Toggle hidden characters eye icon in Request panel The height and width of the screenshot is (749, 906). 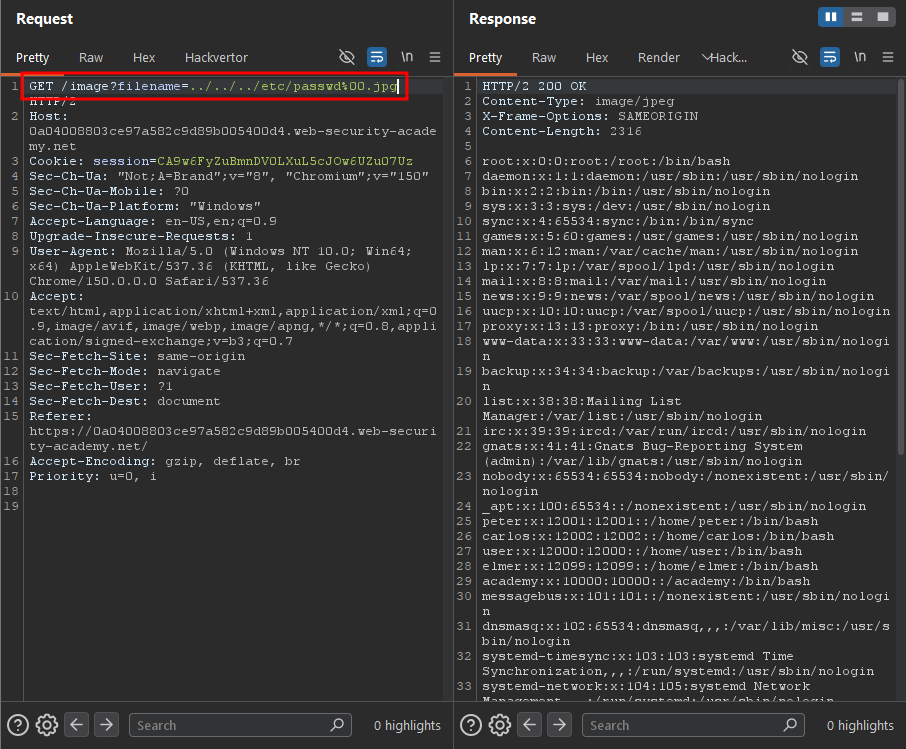pyautogui.click(x=347, y=57)
